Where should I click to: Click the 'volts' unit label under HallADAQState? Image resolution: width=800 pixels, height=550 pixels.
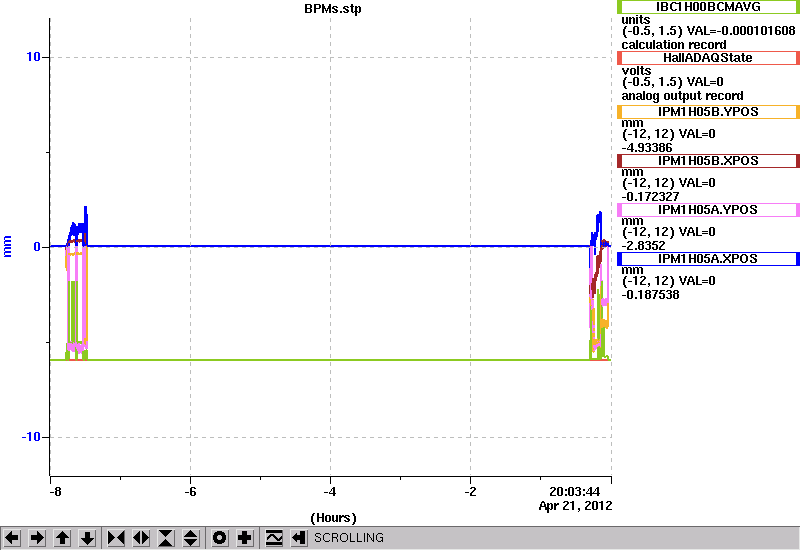(x=636, y=70)
